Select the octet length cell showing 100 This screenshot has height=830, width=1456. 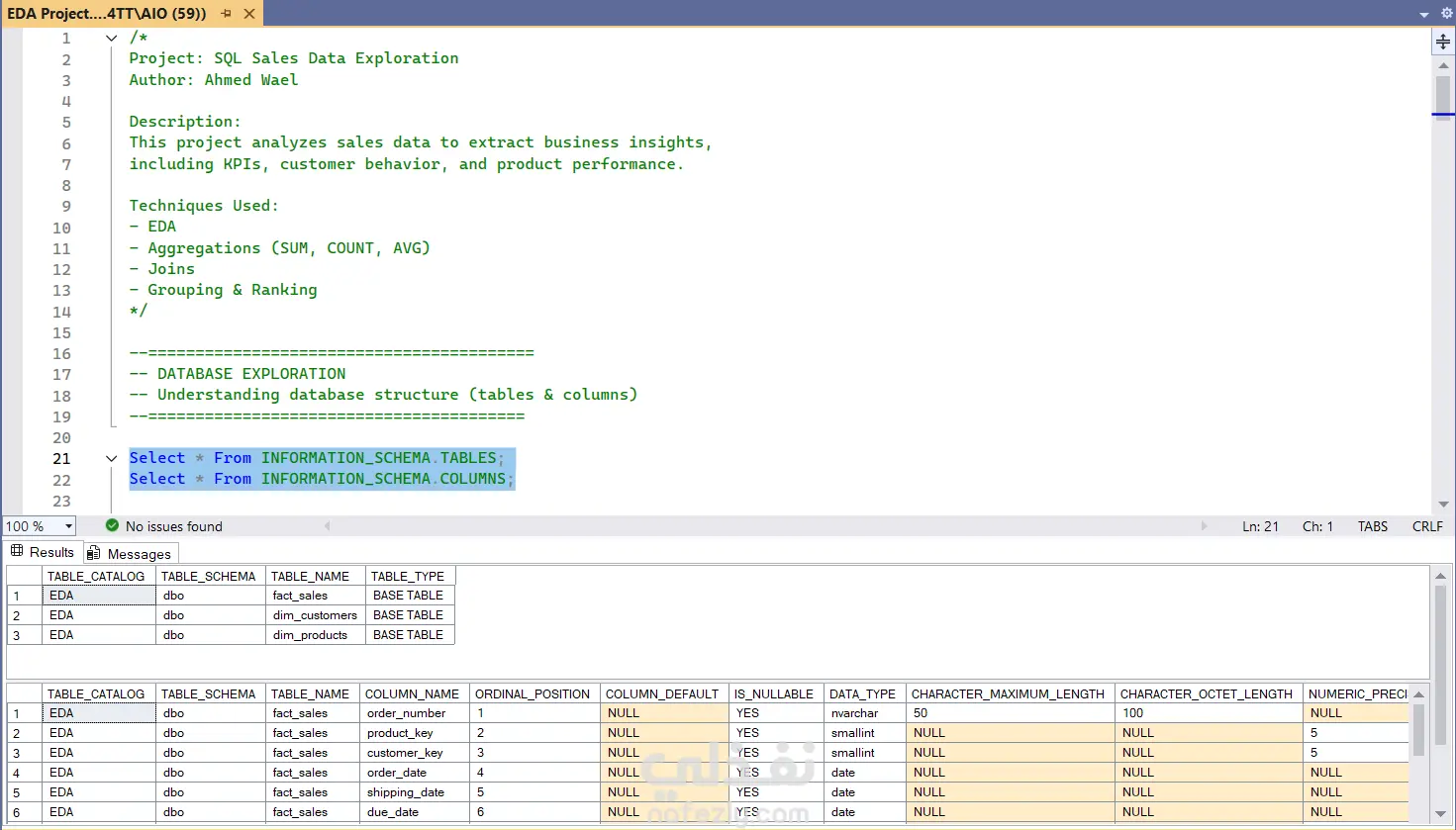click(x=1207, y=713)
